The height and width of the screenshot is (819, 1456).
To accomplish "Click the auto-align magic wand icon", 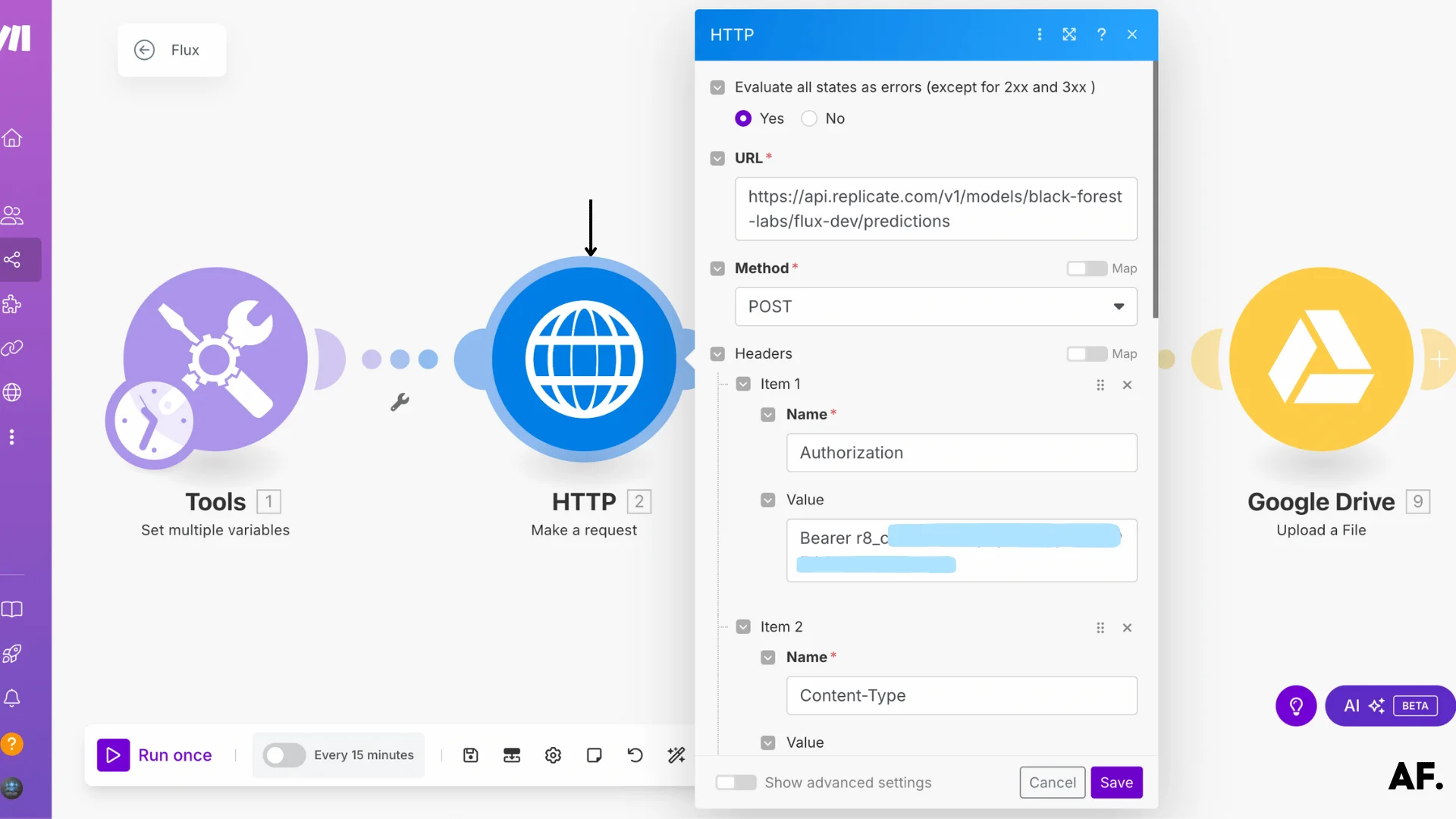I will pos(676,755).
